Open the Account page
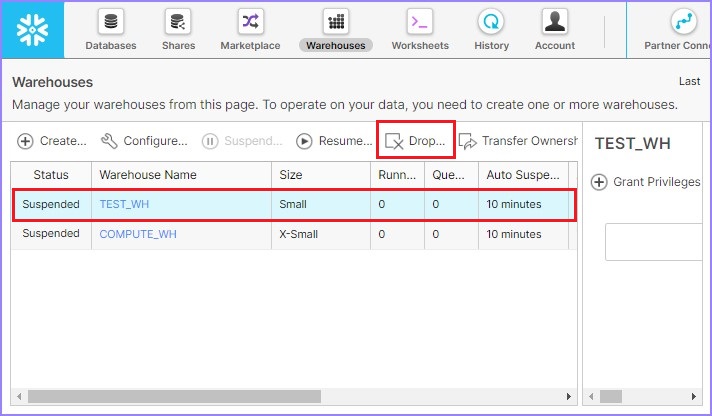Viewport: 712px width, 416px height. click(x=554, y=30)
